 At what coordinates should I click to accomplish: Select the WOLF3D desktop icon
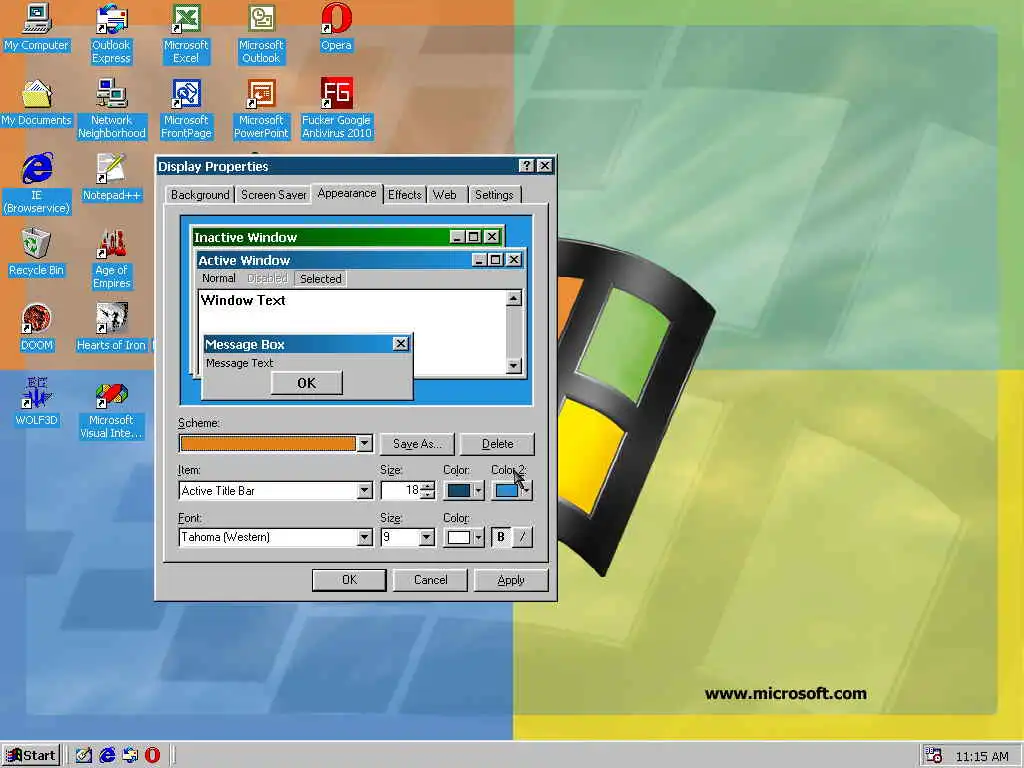point(37,403)
